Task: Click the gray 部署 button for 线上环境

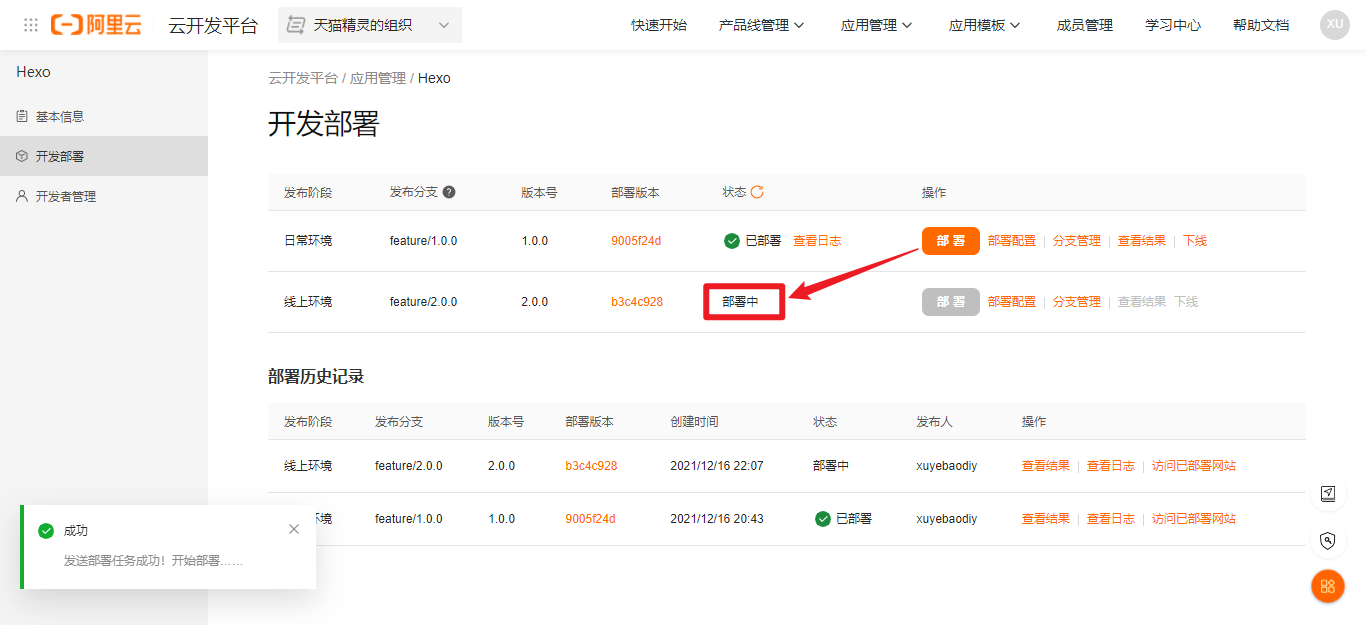Action: coord(950,302)
